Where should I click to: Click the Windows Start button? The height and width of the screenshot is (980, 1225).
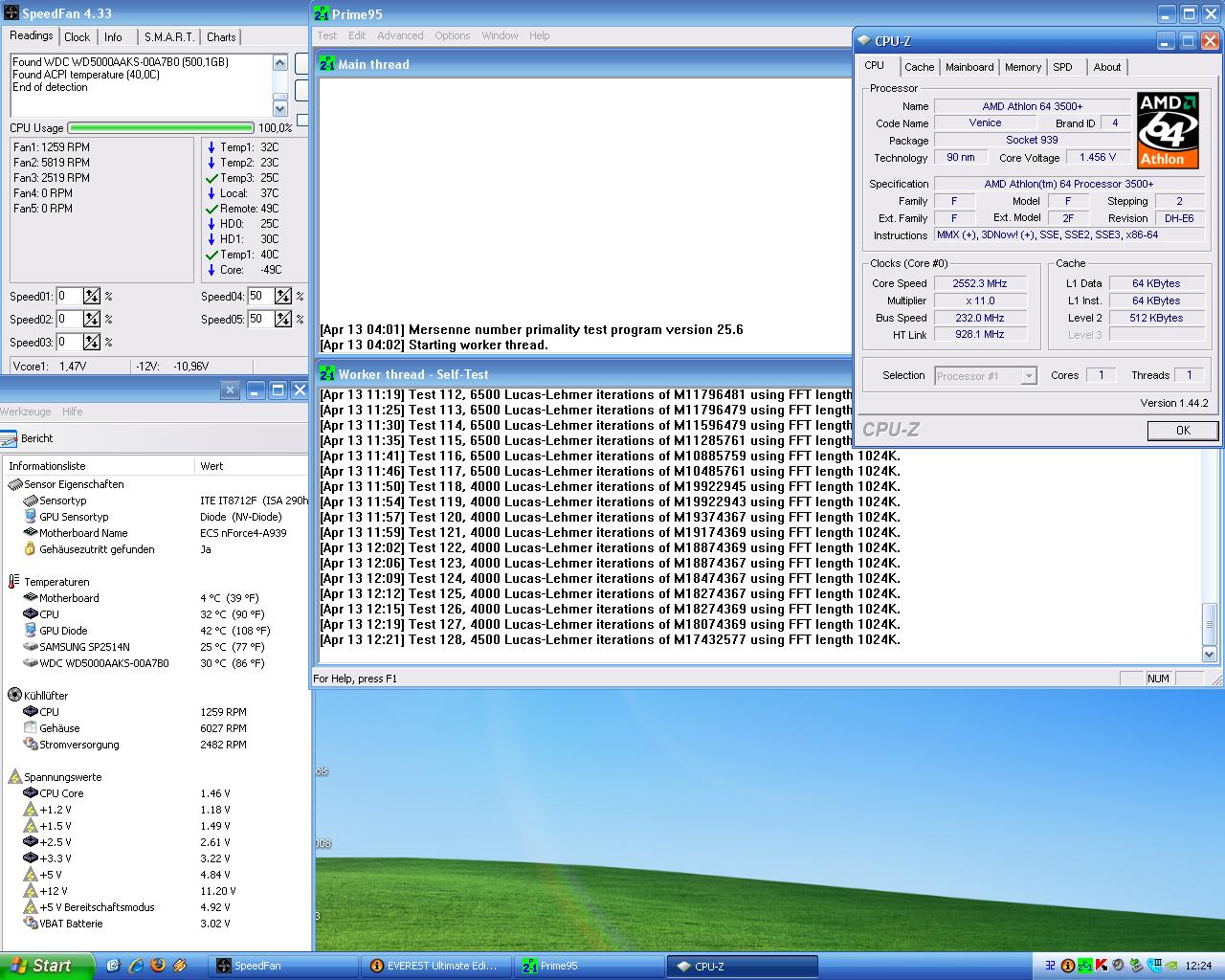(x=47, y=966)
